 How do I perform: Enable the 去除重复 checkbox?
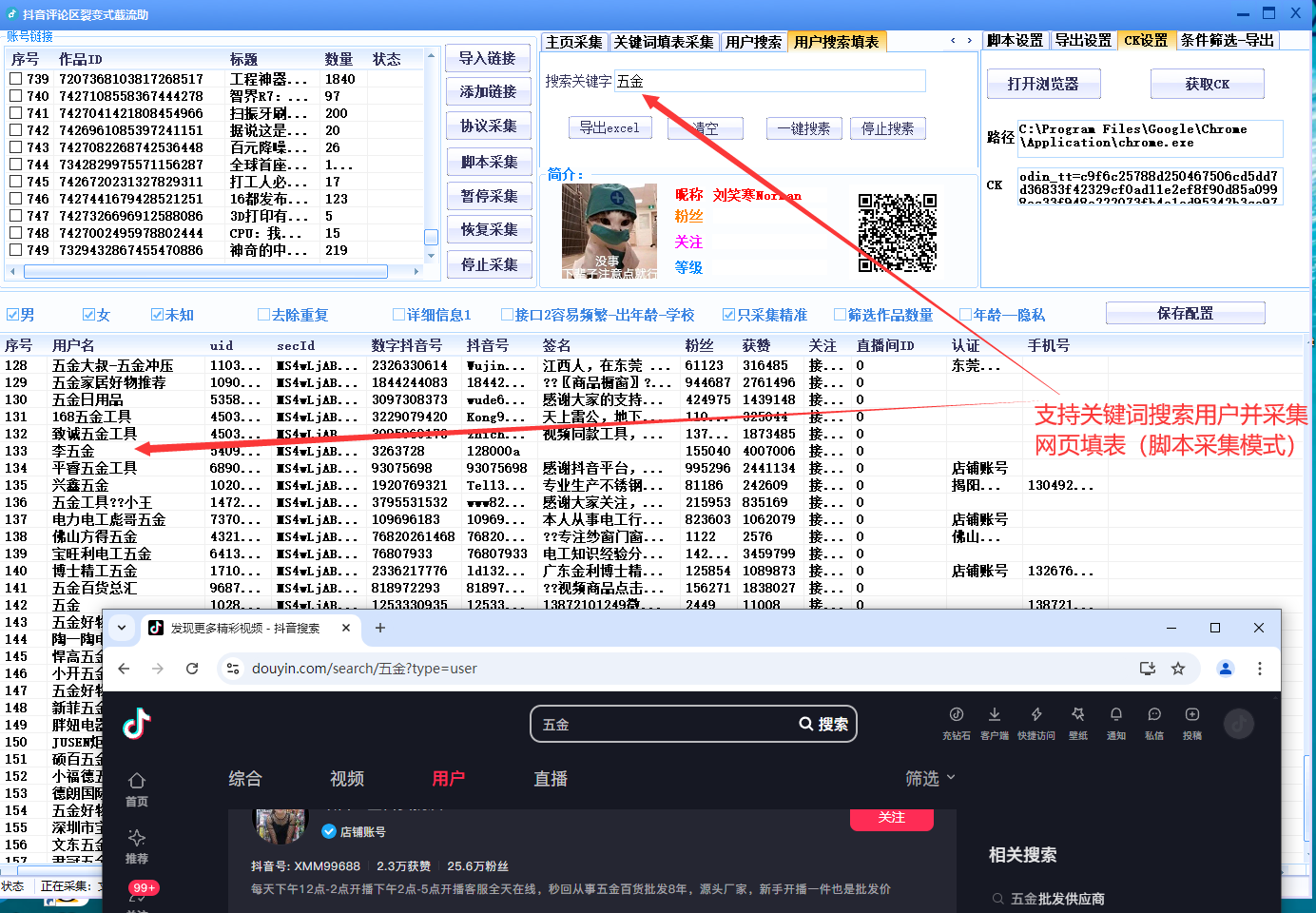click(x=264, y=315)
